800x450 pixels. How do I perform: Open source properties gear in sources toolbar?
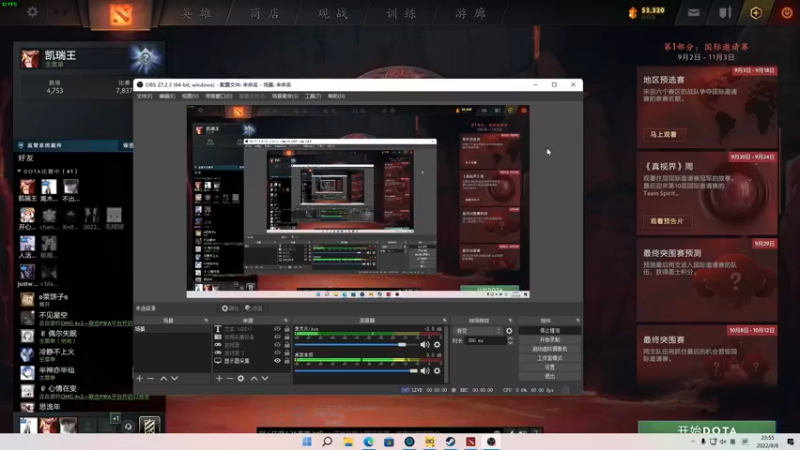[241, 379]
